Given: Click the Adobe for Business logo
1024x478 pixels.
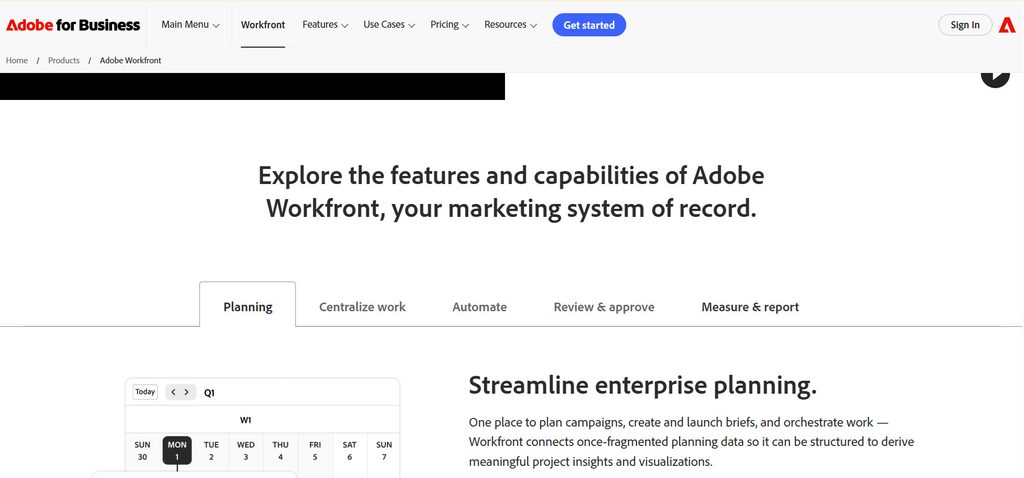Looking at the screenshot, I should [x=73, y=25].
